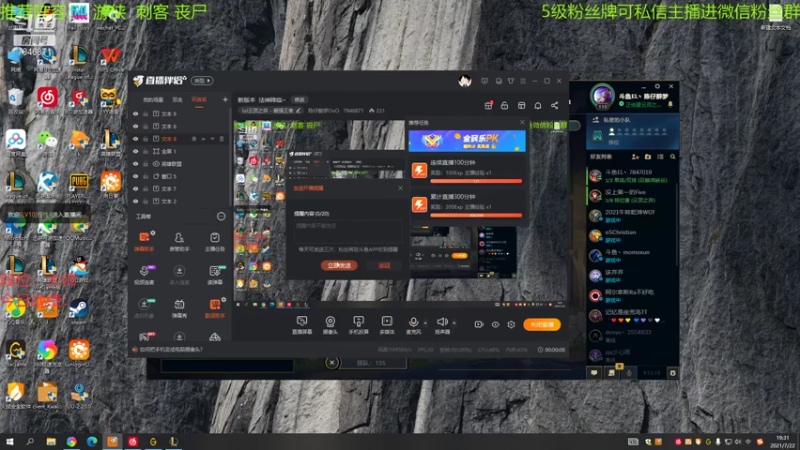The image size is (800, 450).
Task: Hide the 文本 6 source with its eye icon
Action: point(135,126)
